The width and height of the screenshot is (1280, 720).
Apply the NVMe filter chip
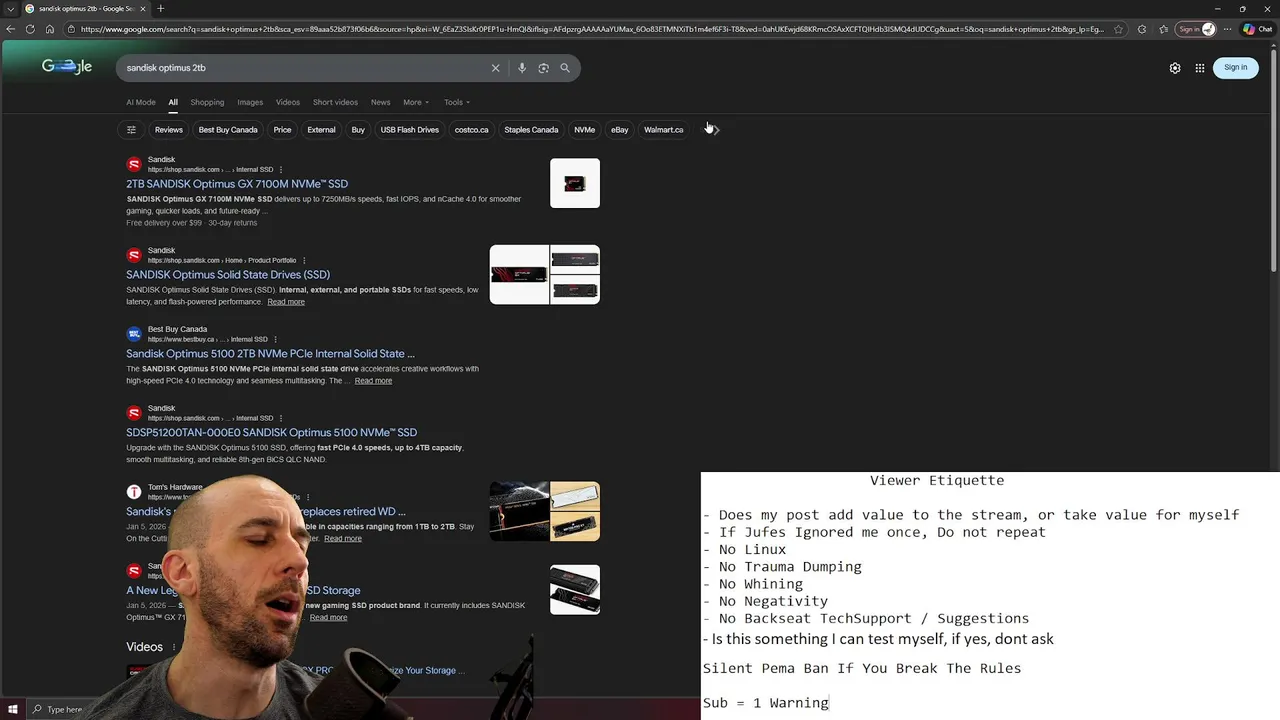point(585,129)
